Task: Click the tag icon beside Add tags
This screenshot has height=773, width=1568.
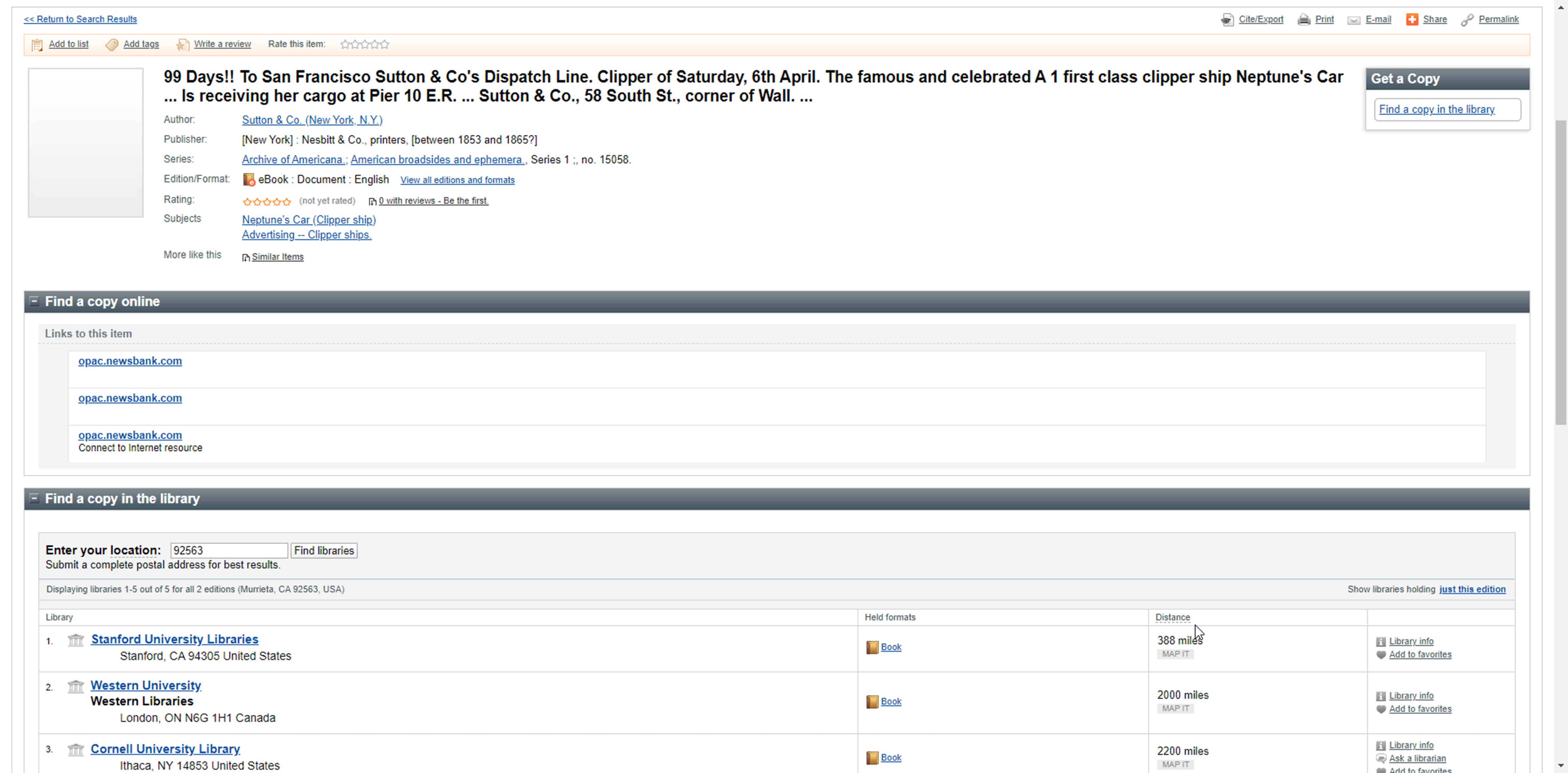Action: [x=112, y=45]
